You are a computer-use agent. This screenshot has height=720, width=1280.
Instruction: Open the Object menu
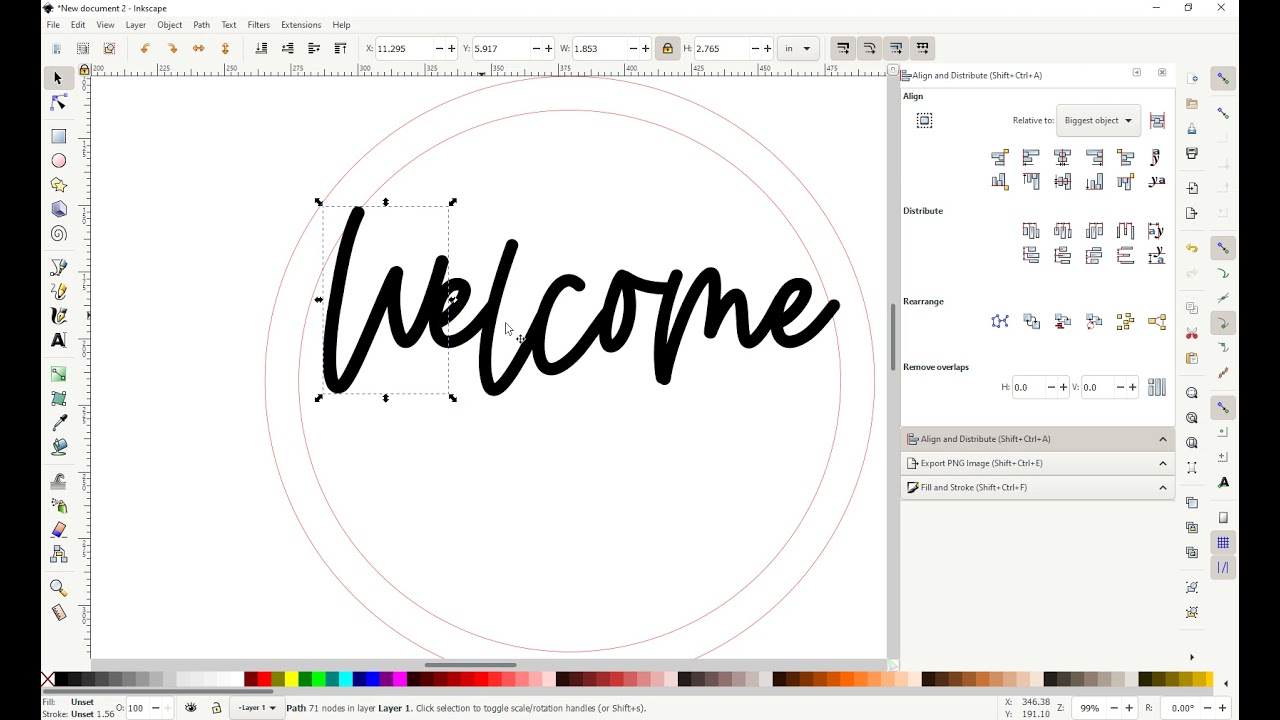pyautogui.click(x=170, y=25)
